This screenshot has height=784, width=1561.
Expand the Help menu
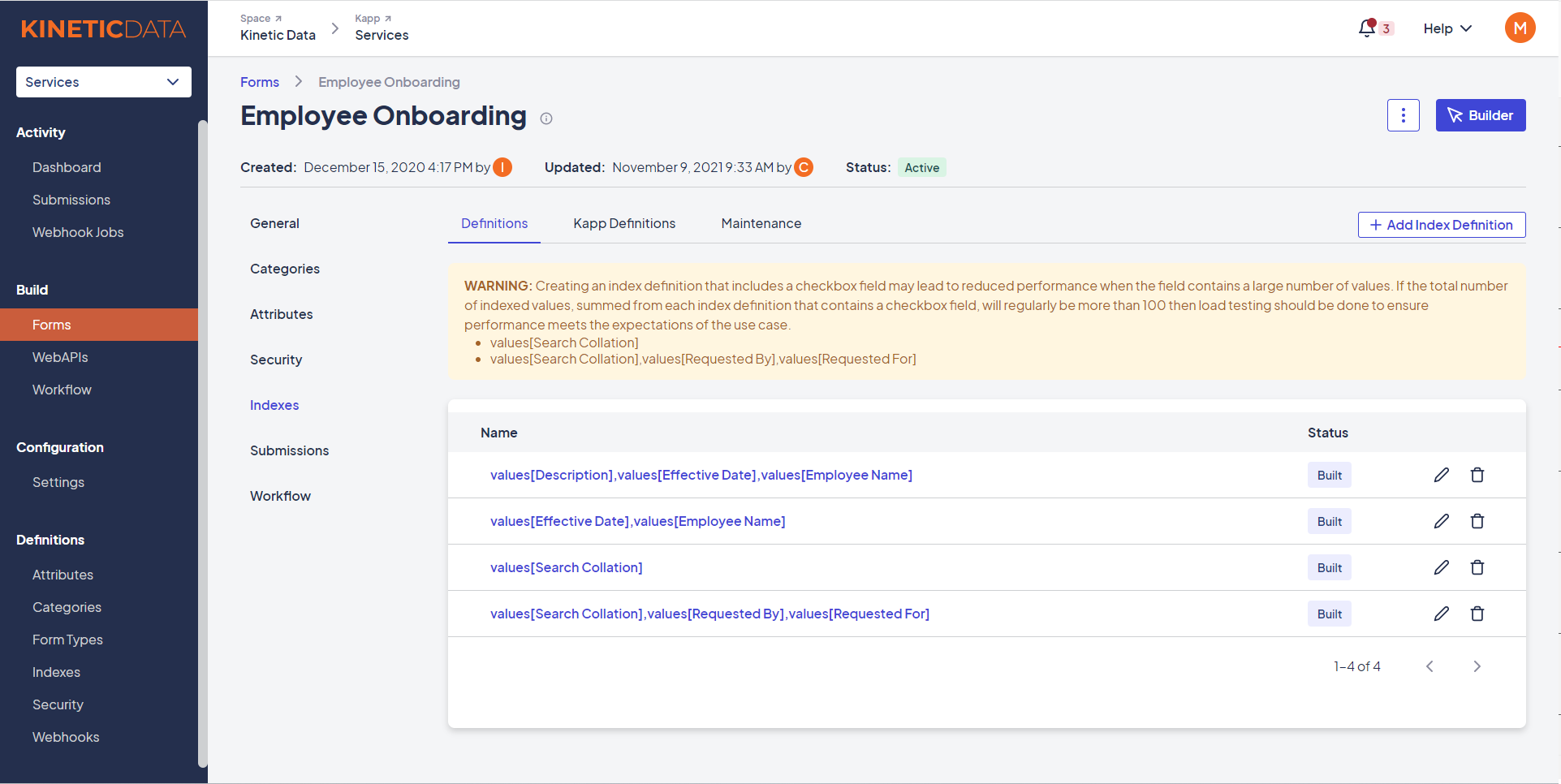1447,28
